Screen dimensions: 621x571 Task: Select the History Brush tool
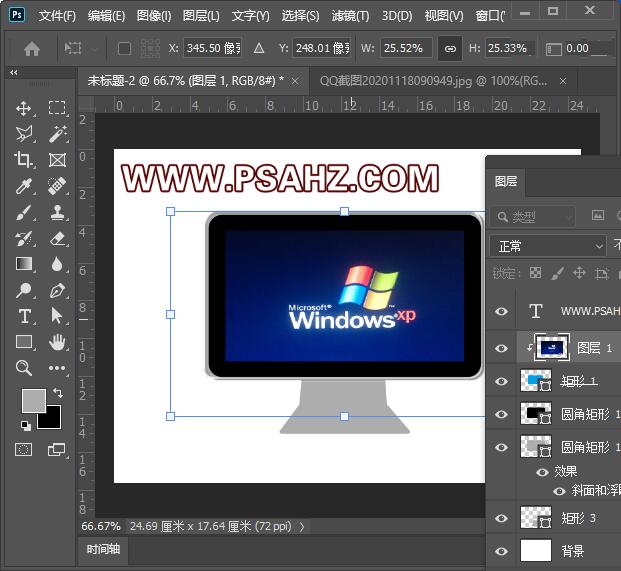coord(24,238)
